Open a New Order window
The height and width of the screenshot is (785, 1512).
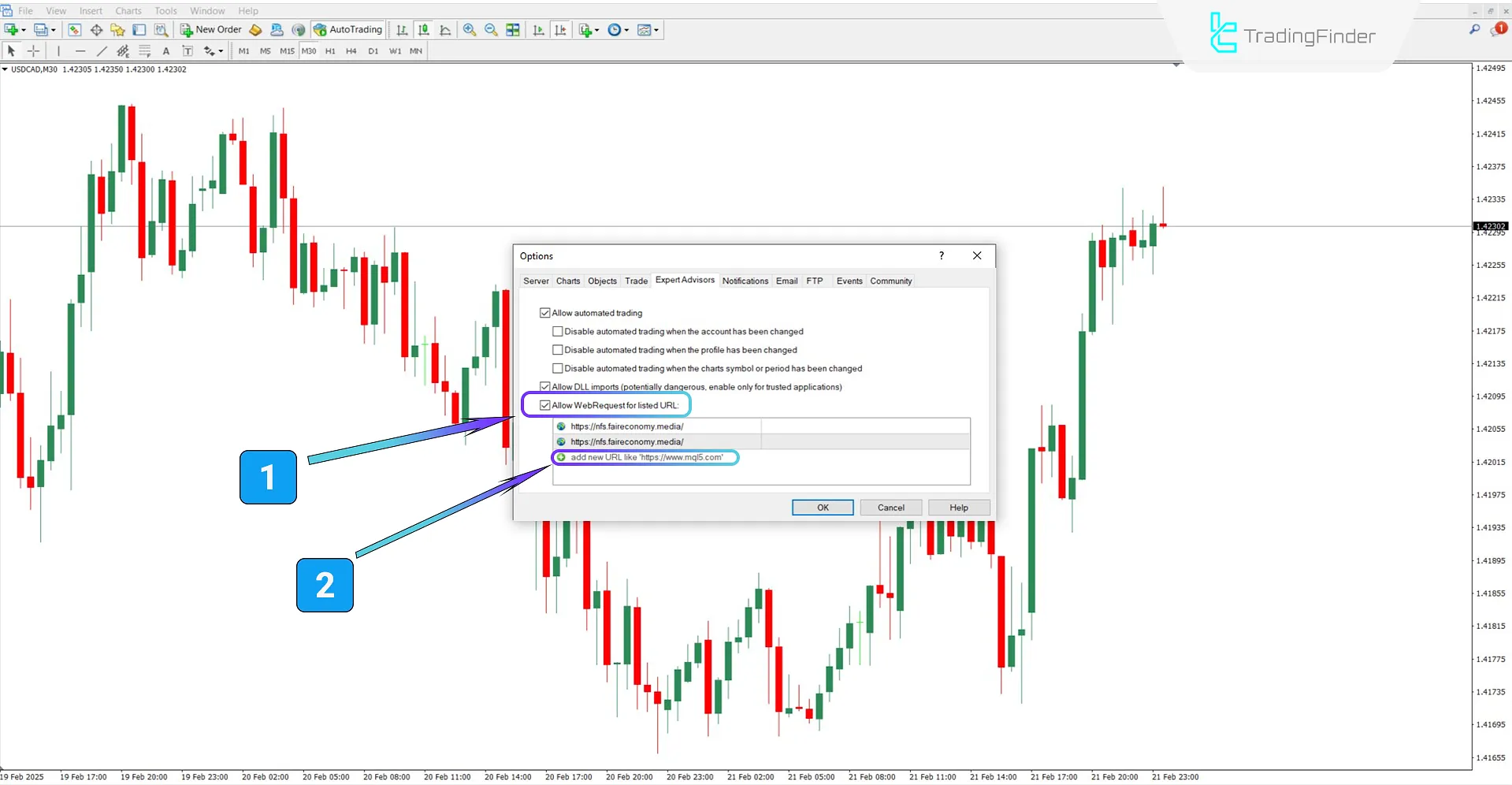[x=210, y=29]
